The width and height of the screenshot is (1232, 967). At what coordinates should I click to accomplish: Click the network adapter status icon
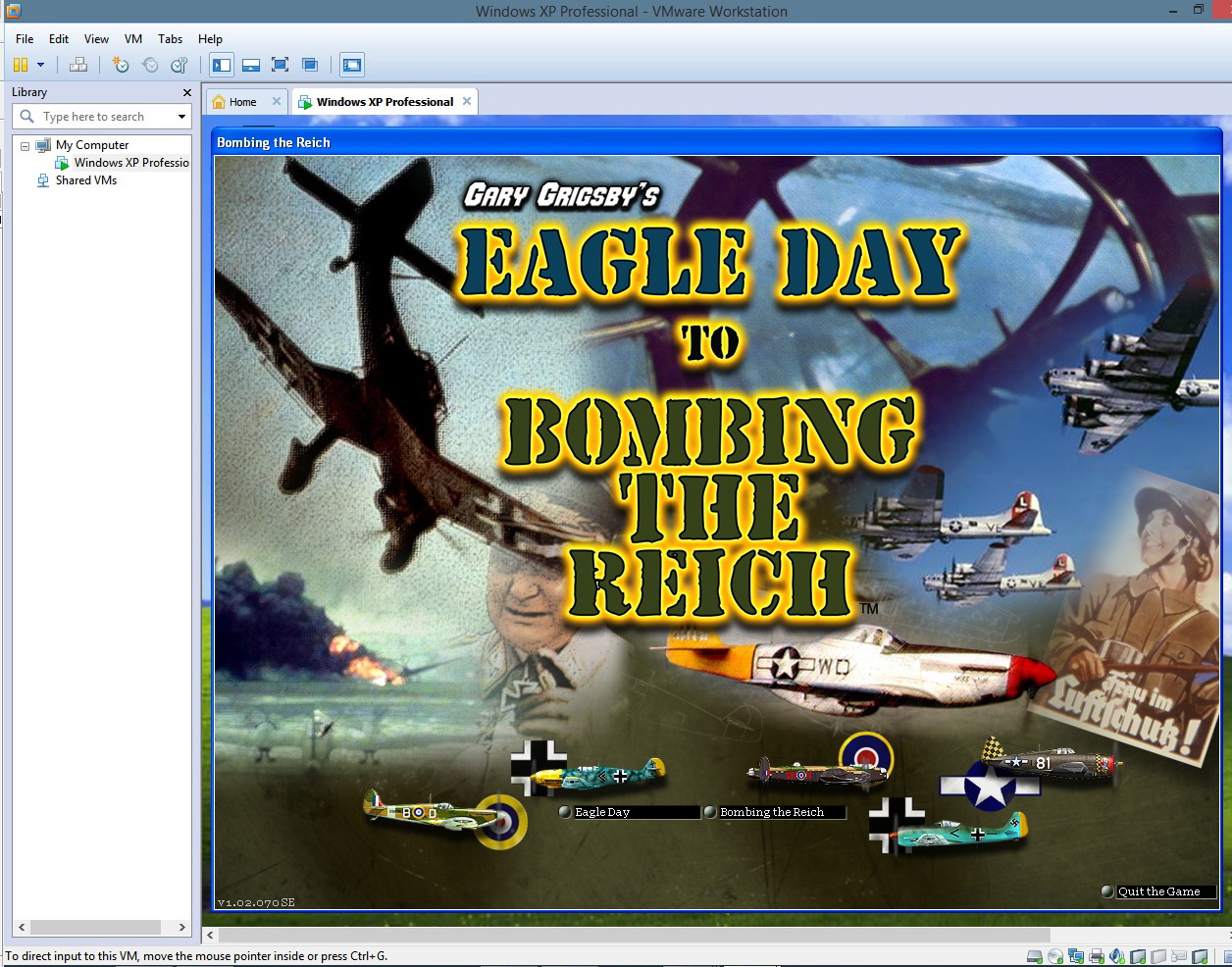pyautogui.click(x=1075, y=956)
